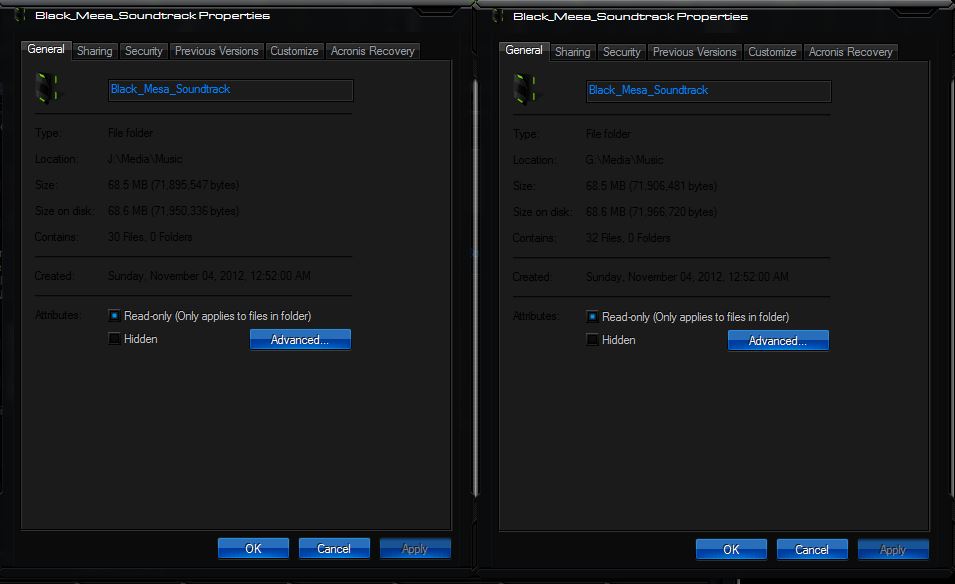Click 'File folder' type in G: drive window

click(608, 134)
